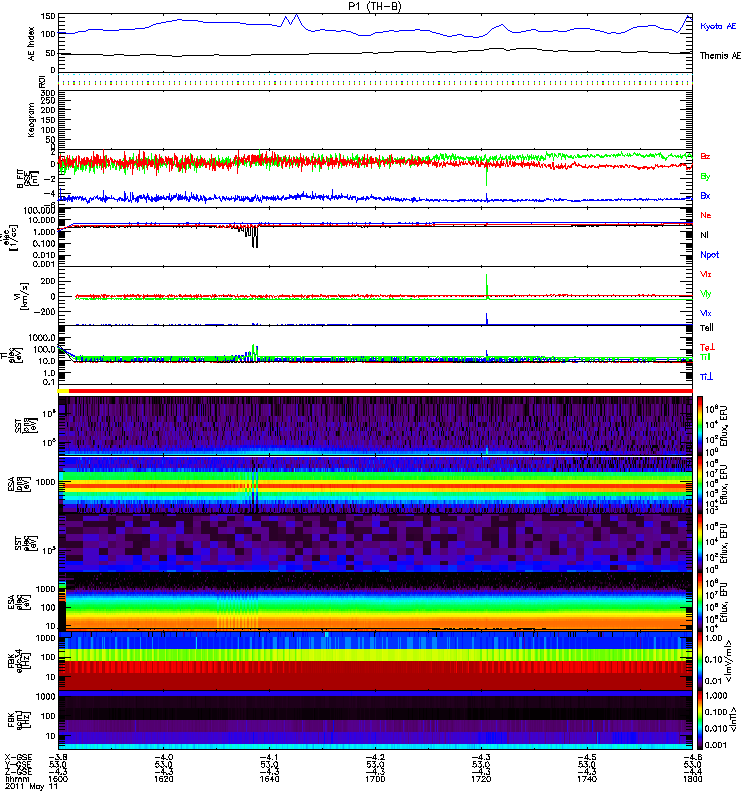Click the <|nT|> color bar unit label
The height and width of the screenshot is (800, 750).
click(731, 720)
